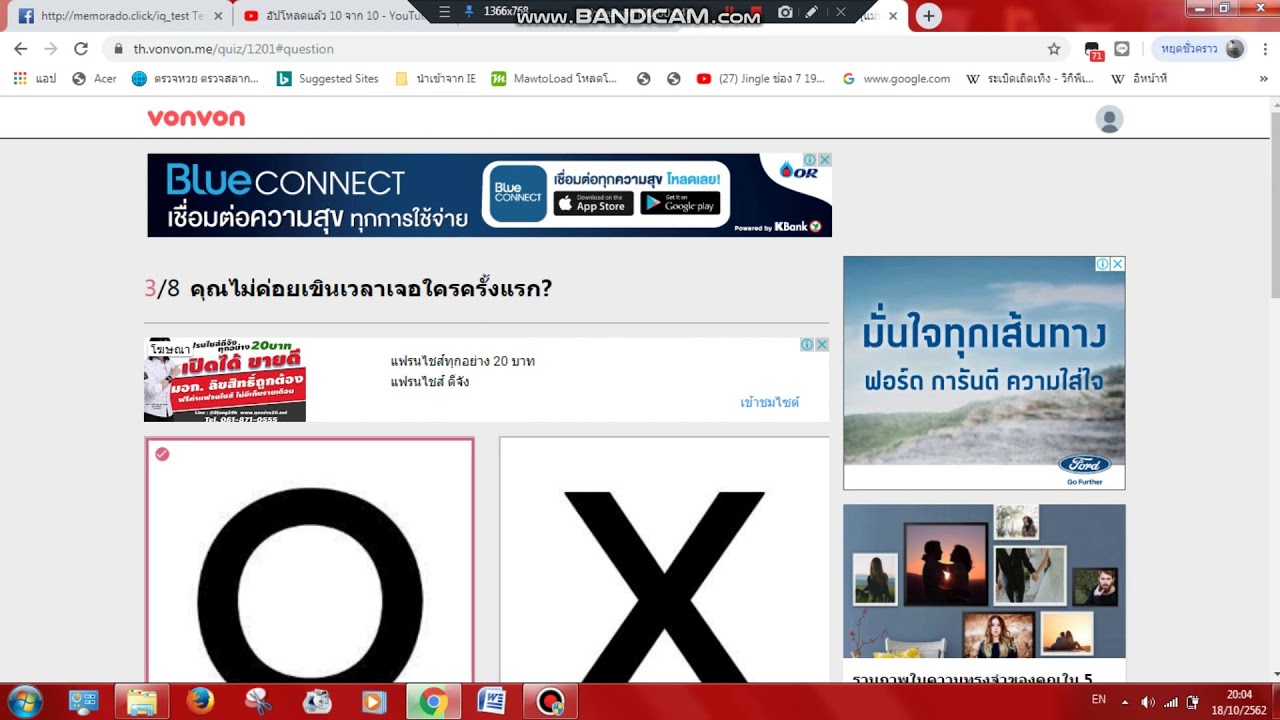Click the address bar URL
This screenshot has width=1280, height=720.
click(234, 48)
